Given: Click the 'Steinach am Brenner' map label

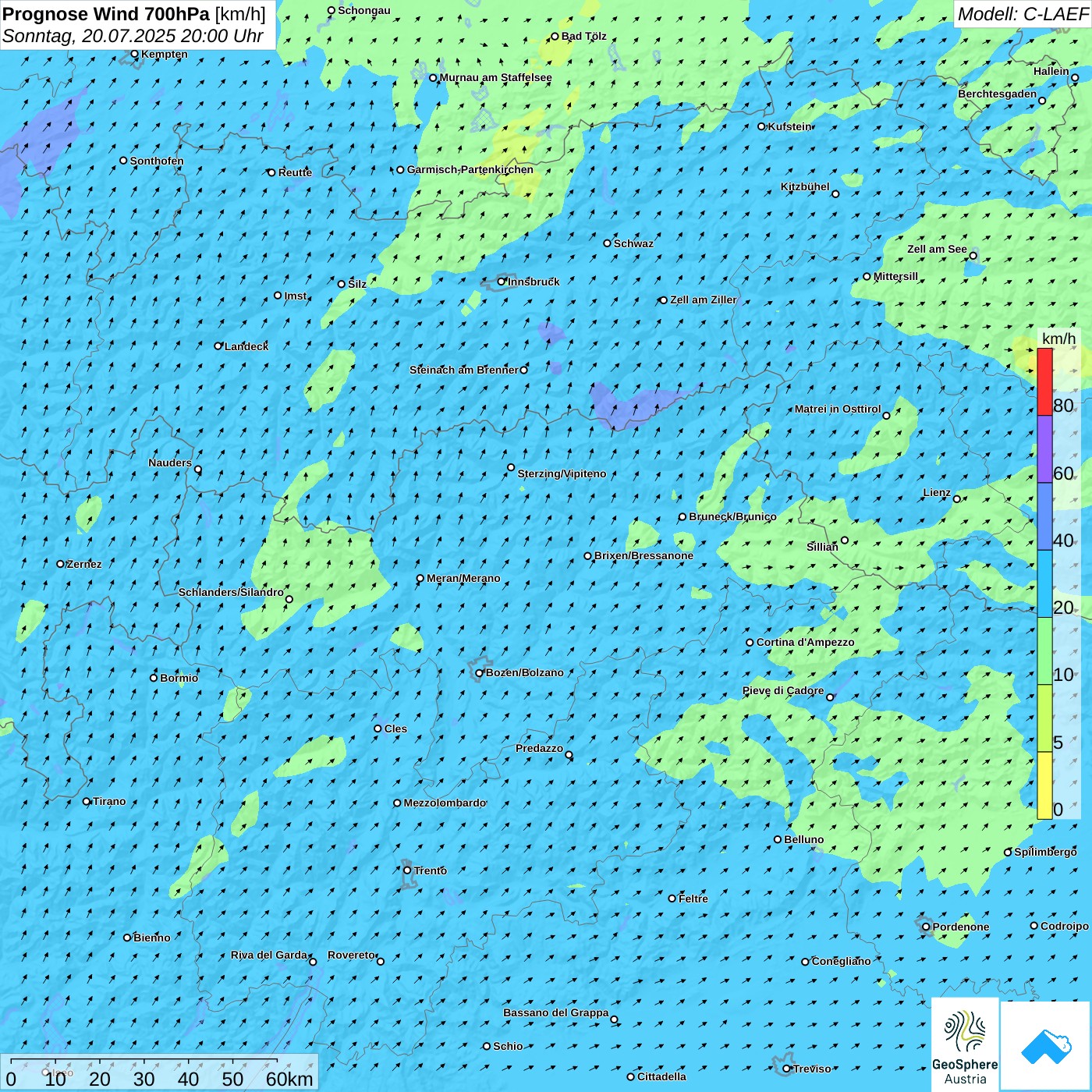Looking at the screenshot, I should 464,370.
